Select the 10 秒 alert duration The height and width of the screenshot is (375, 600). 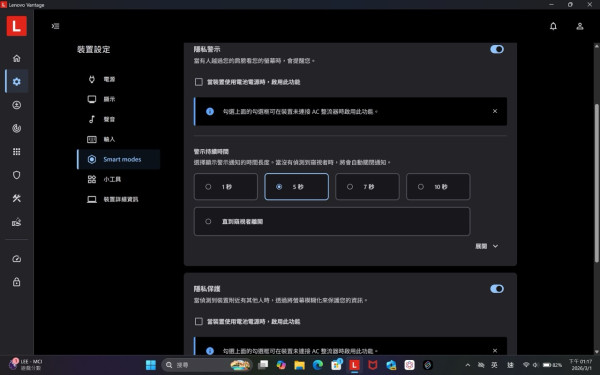point(438,186)
